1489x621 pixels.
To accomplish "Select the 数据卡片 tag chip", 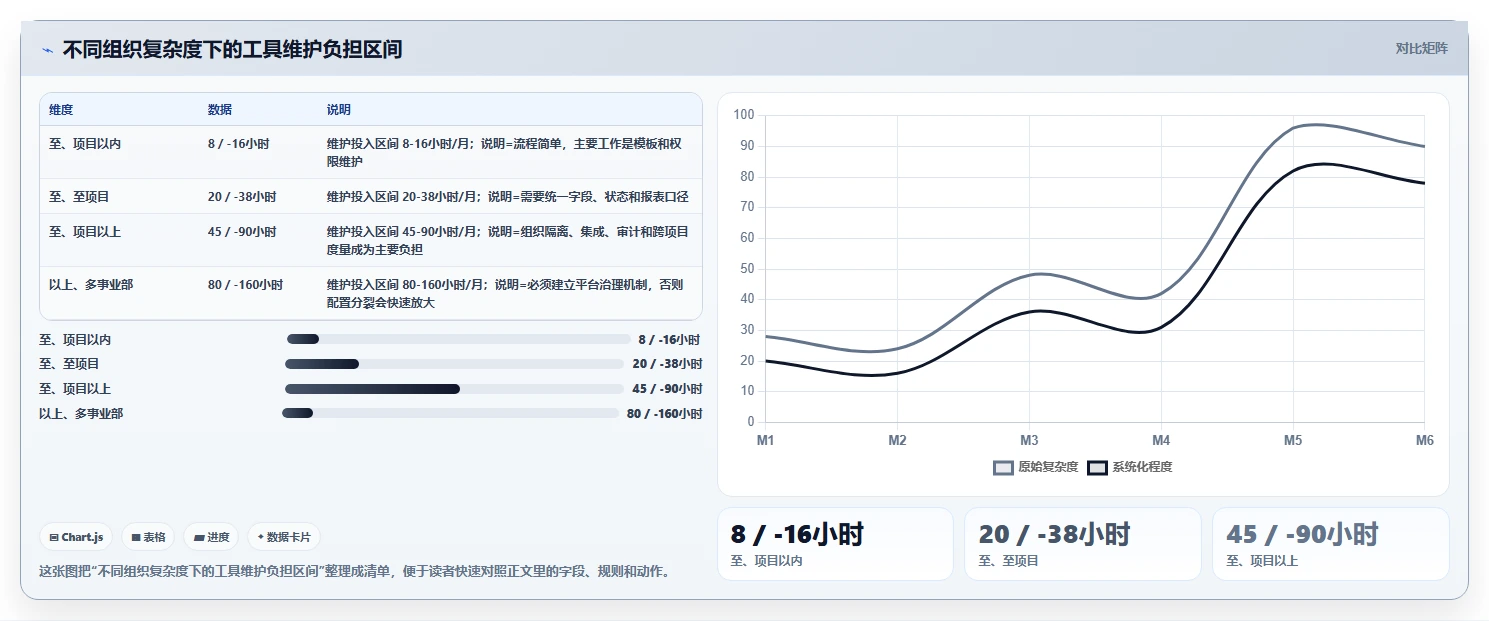I will pos(284,537).
